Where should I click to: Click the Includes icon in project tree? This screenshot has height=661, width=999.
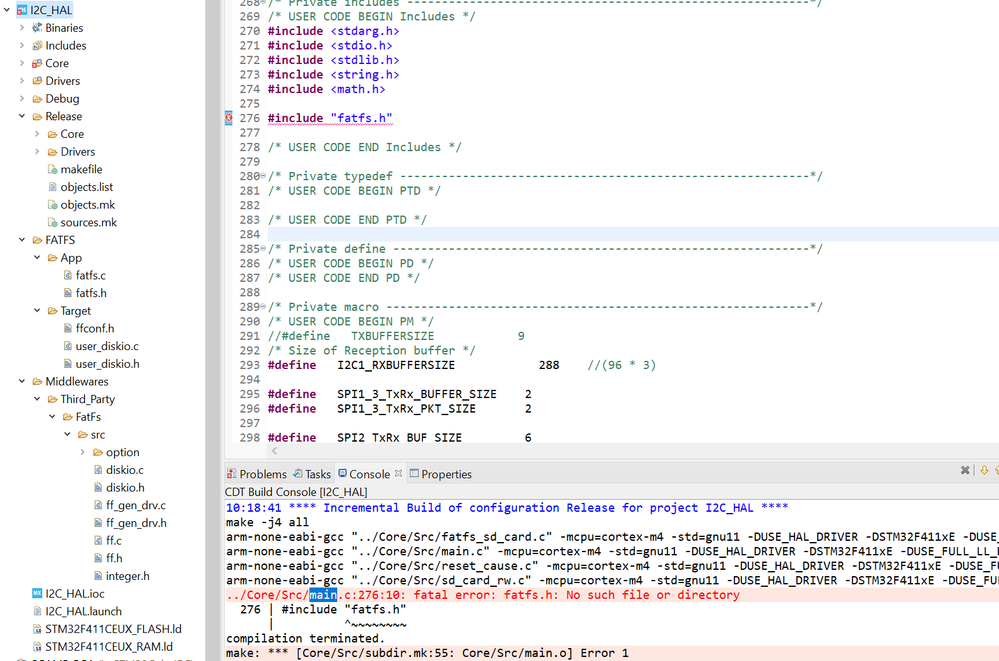click(37, 46)
